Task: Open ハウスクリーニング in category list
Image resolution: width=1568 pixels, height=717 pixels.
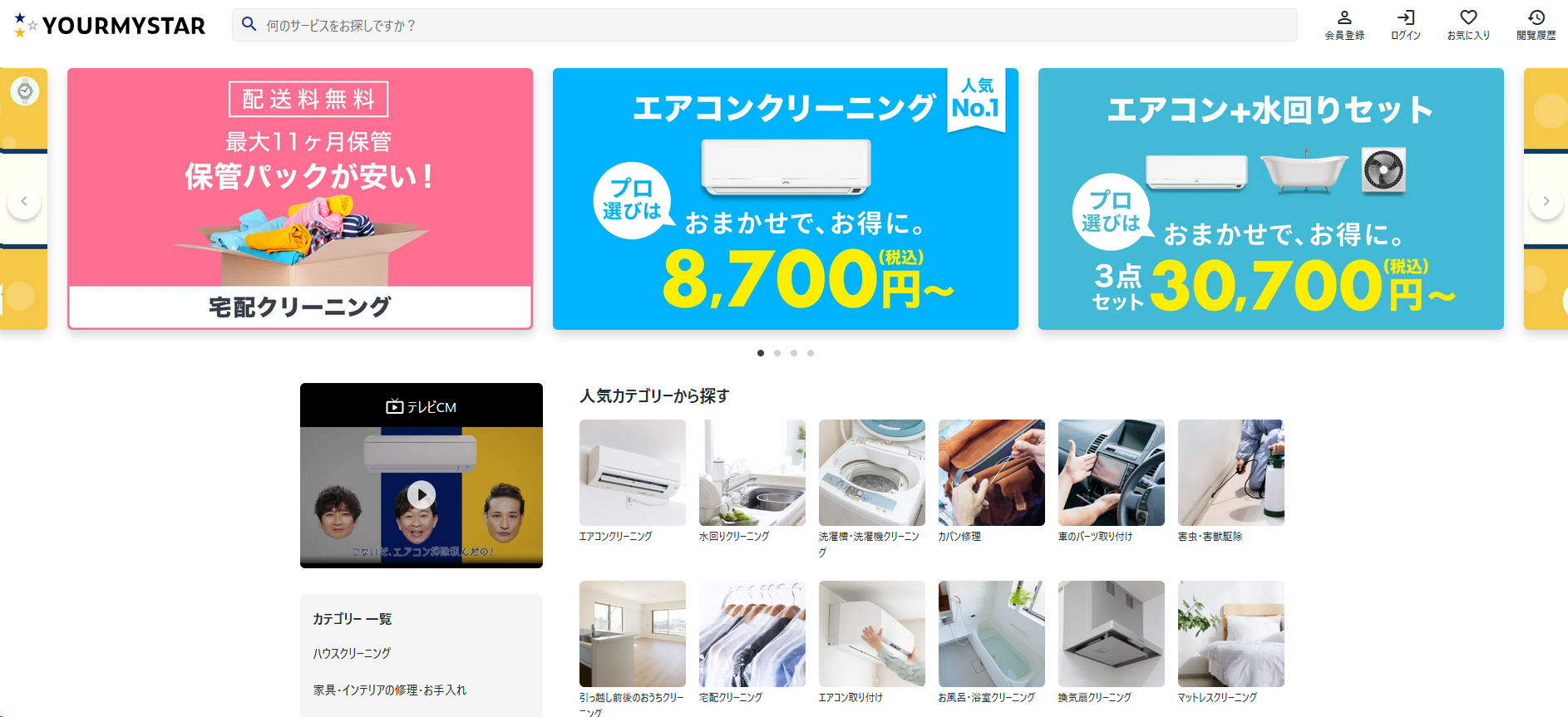Action: [x=352, y=654]
